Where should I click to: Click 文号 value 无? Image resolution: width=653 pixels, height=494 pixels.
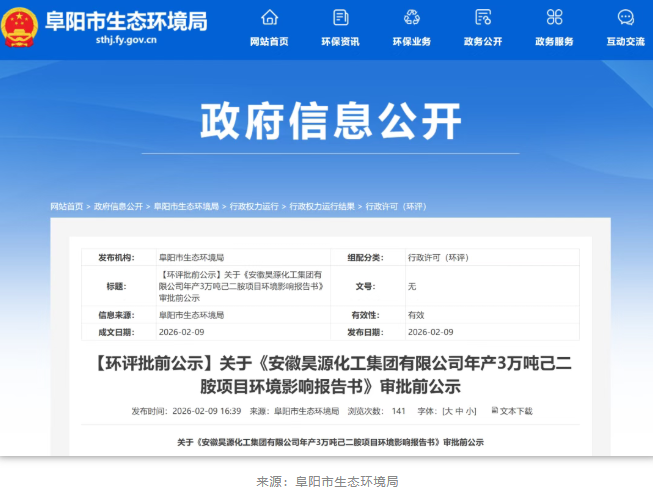[x=412, y=287]
